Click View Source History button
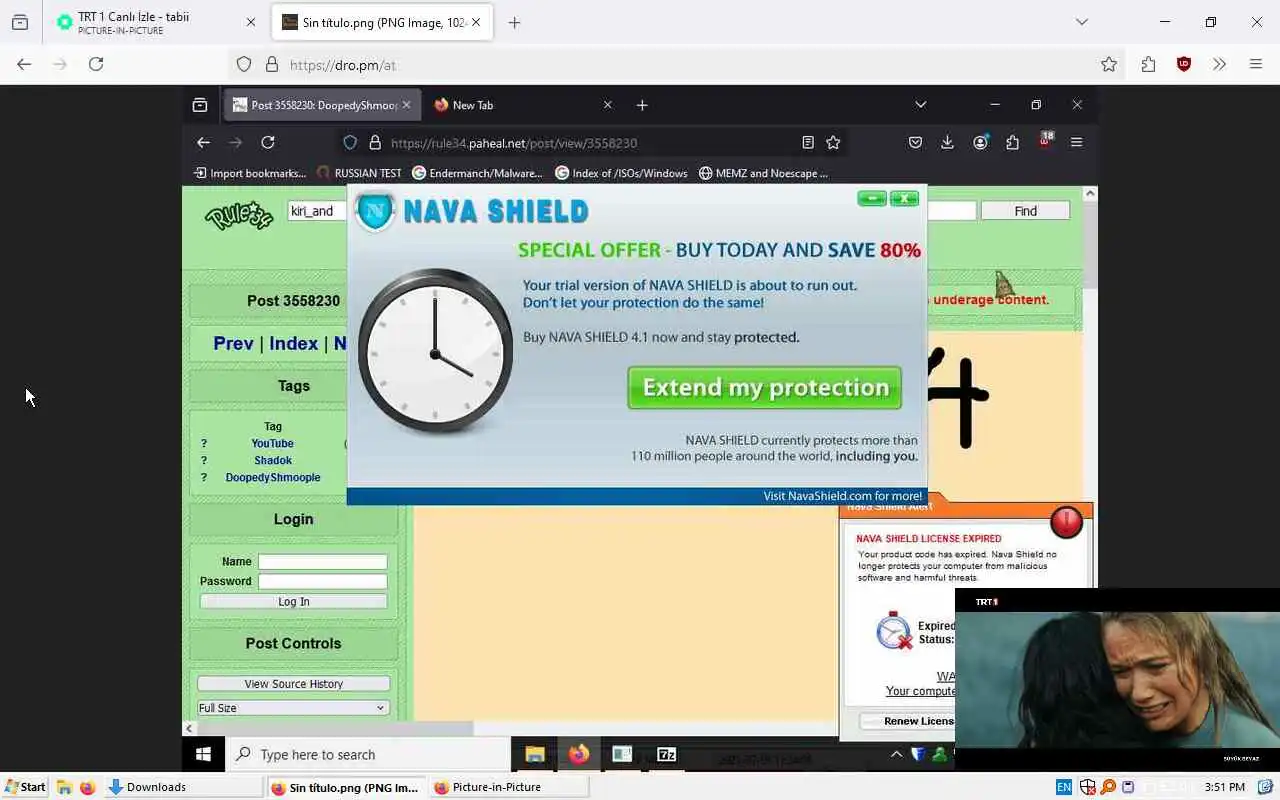The image size is (1280, 800). [x=293, y=684]
